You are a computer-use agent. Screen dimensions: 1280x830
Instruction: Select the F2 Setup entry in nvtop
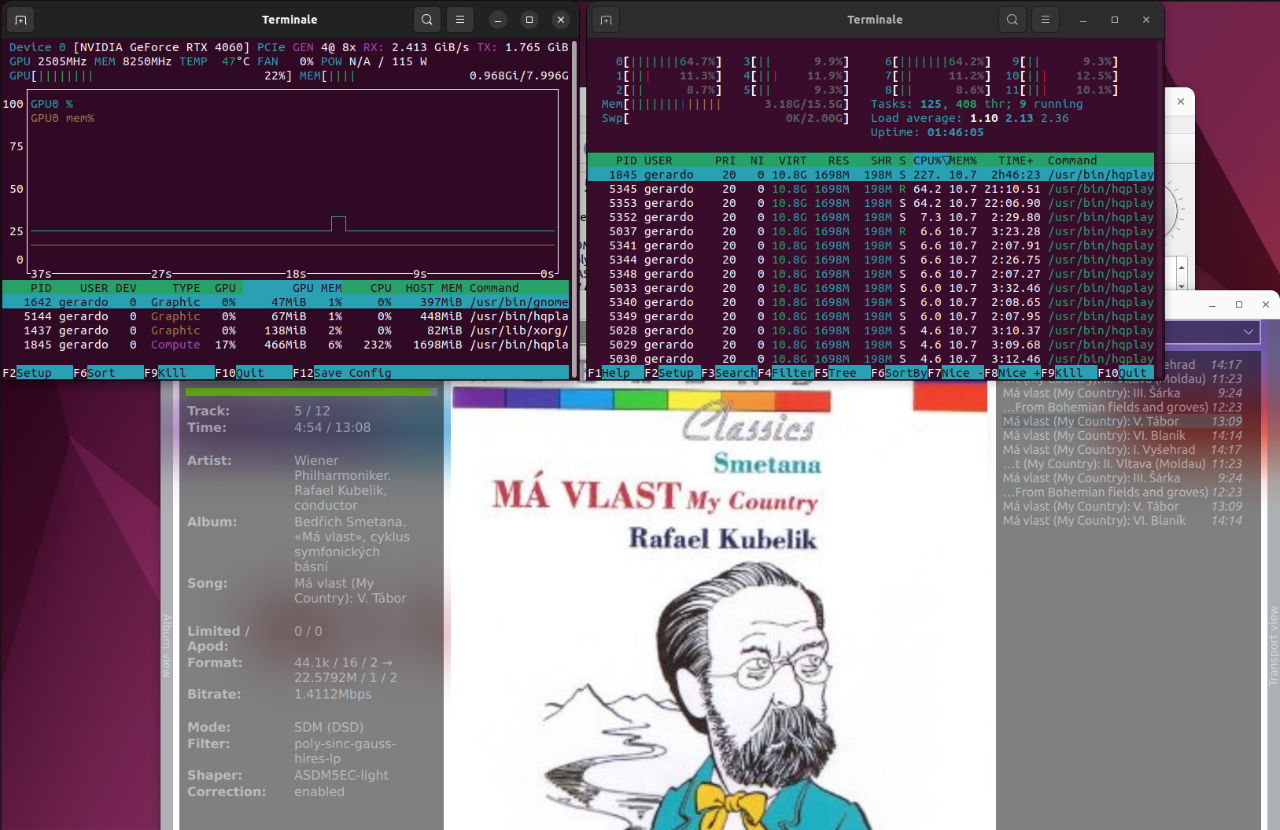[x=37, y=373]
